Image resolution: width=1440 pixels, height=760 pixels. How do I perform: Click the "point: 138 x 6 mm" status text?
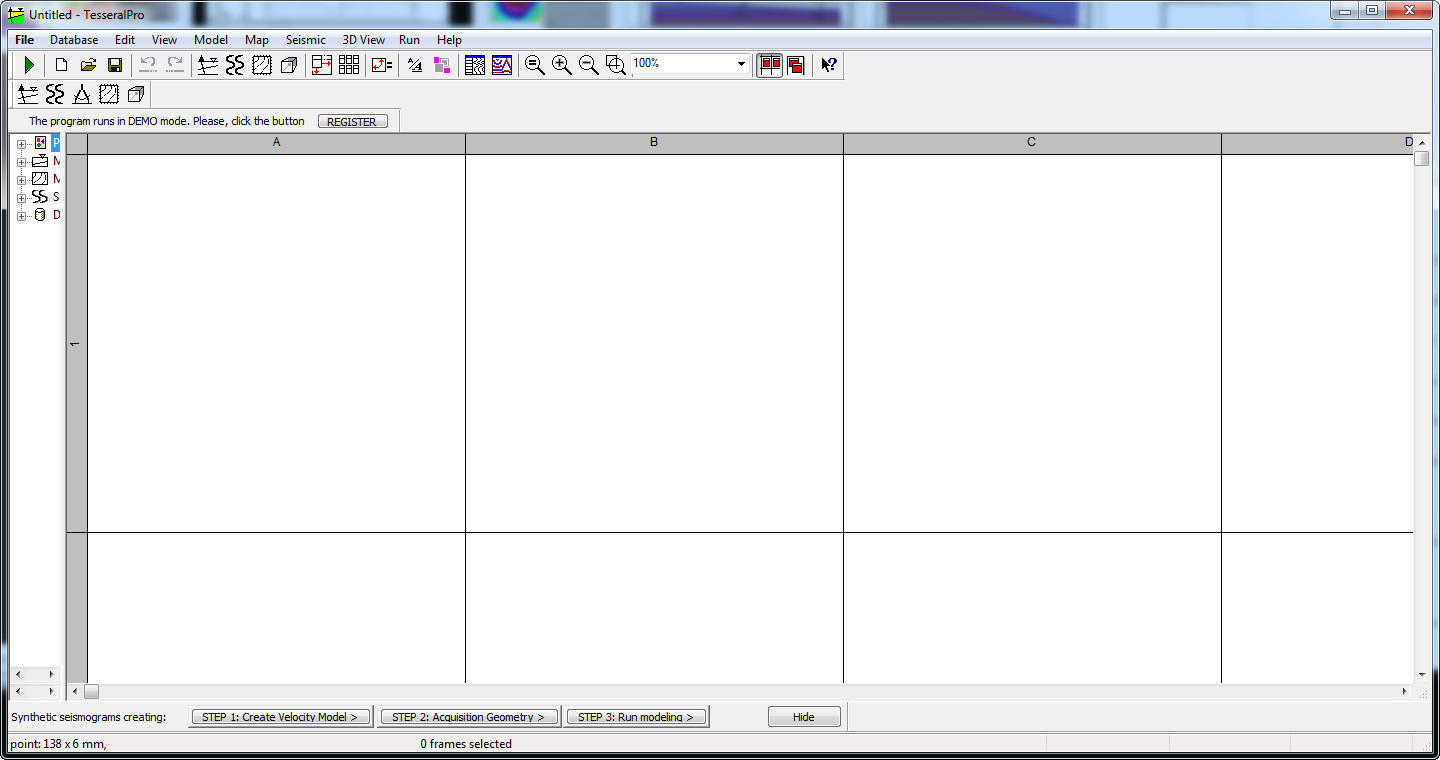(58, 744)
